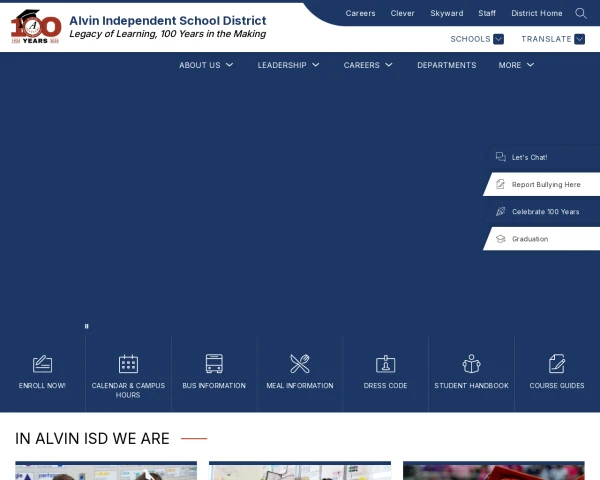Viewport: 600px width, 480px height.
Task: Pause the slideshow with the pause button
Action: coord(86,326)
